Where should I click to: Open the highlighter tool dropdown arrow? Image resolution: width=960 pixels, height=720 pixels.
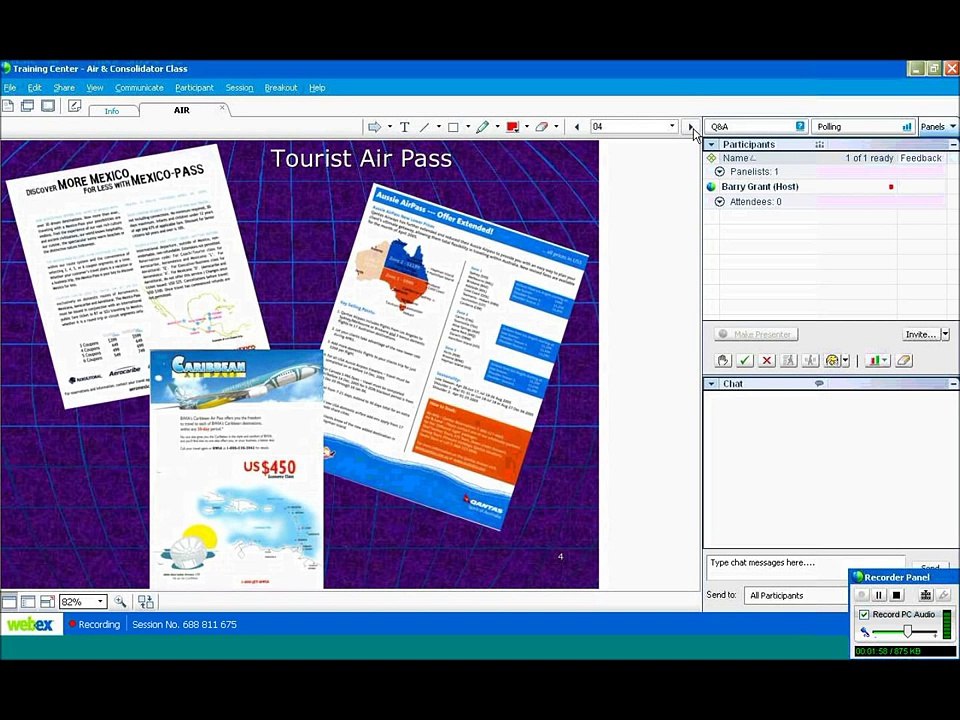(497, 127)
